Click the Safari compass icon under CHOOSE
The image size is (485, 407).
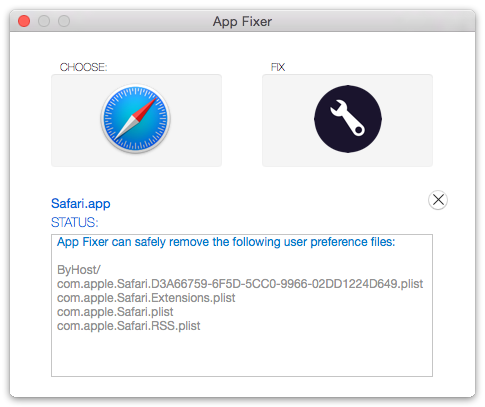(136, 119)
